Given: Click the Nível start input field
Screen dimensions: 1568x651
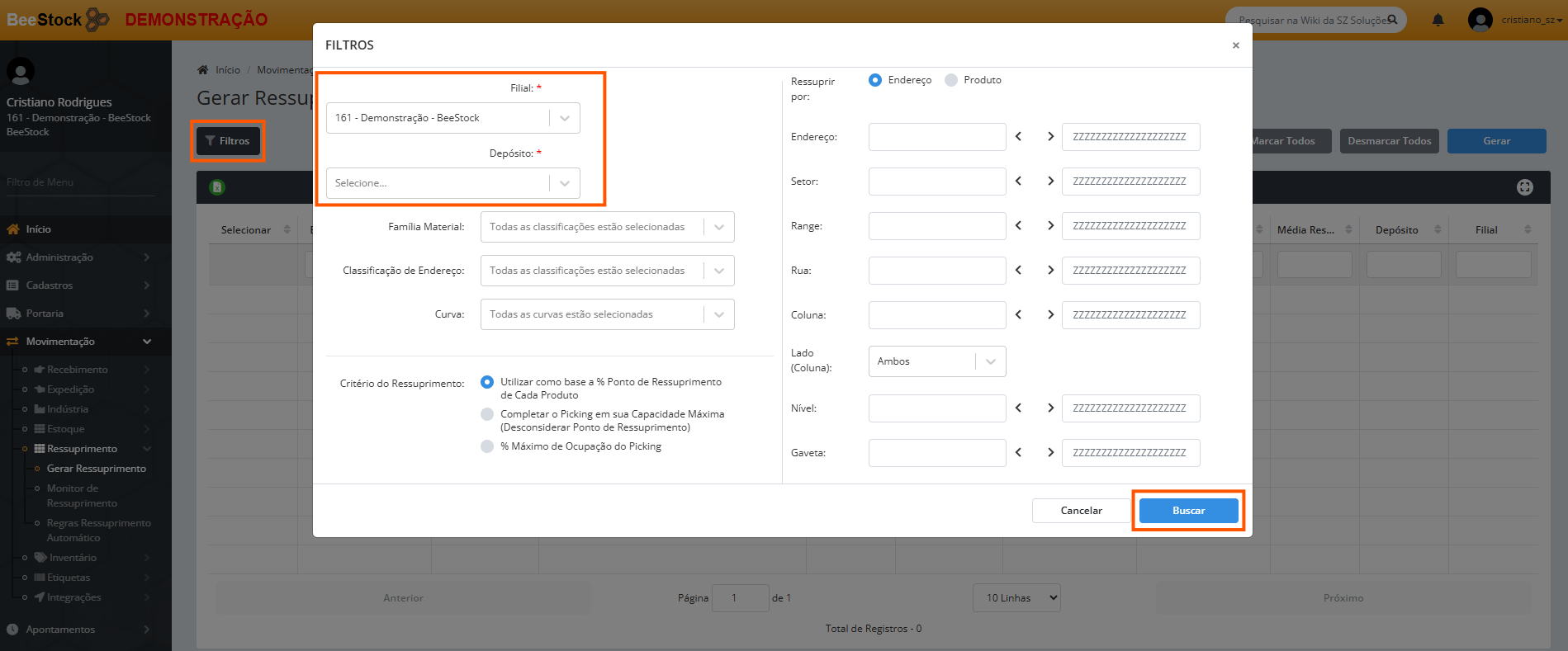Looking at the screenshot, I should (x=936, y=408).
